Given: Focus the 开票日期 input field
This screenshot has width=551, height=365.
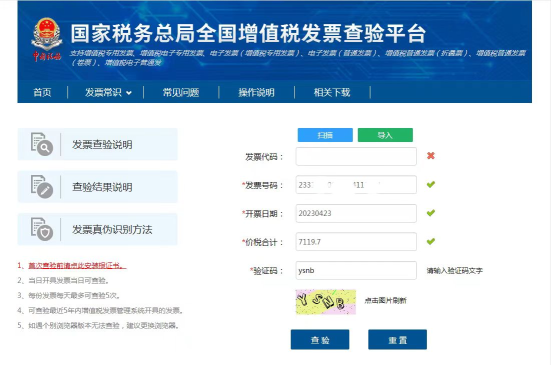Looking at the screenshot, I should point(356,213).
